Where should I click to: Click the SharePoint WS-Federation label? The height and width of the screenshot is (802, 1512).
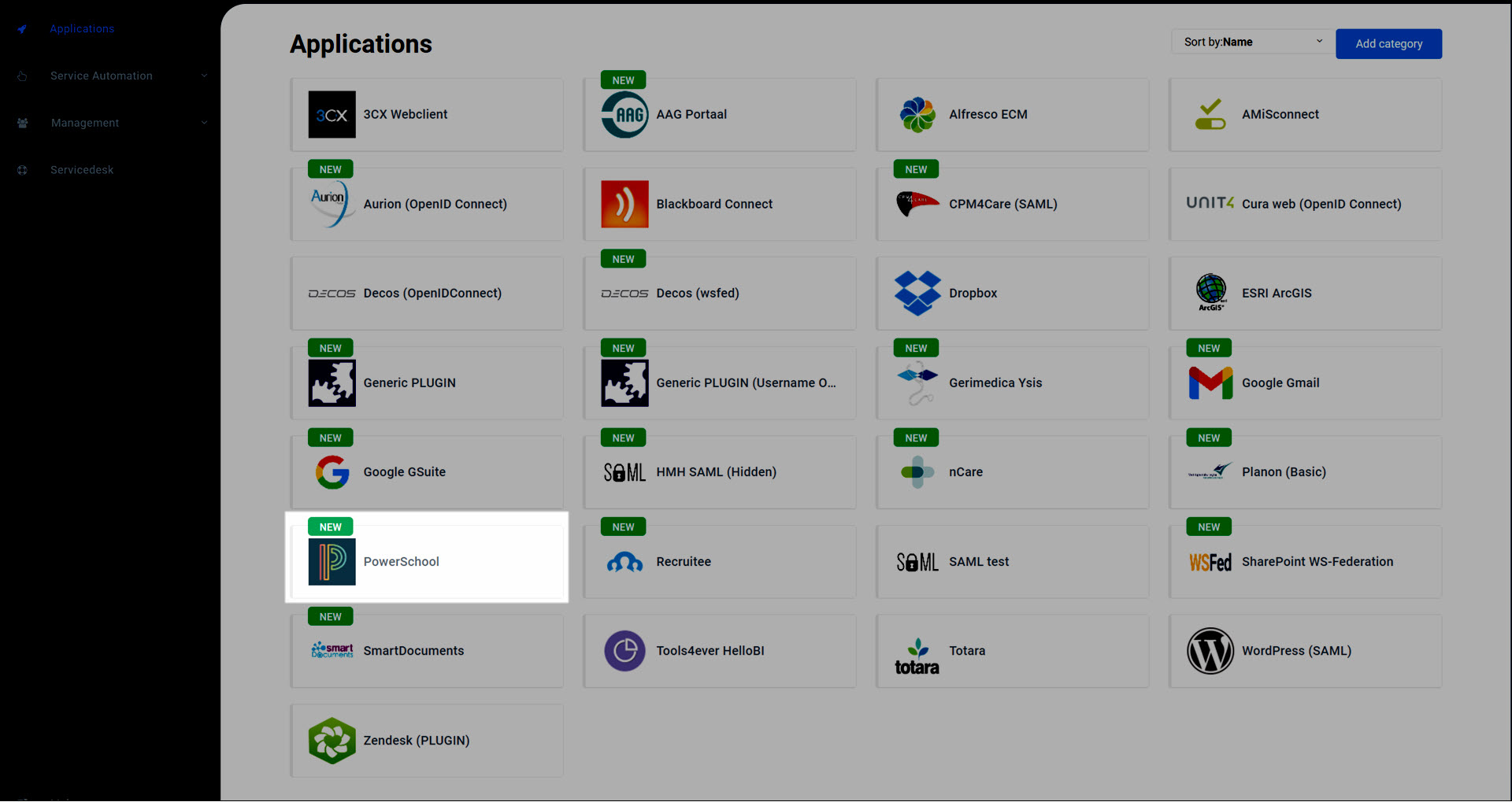pyautogui.click(x=1317, y=562)
